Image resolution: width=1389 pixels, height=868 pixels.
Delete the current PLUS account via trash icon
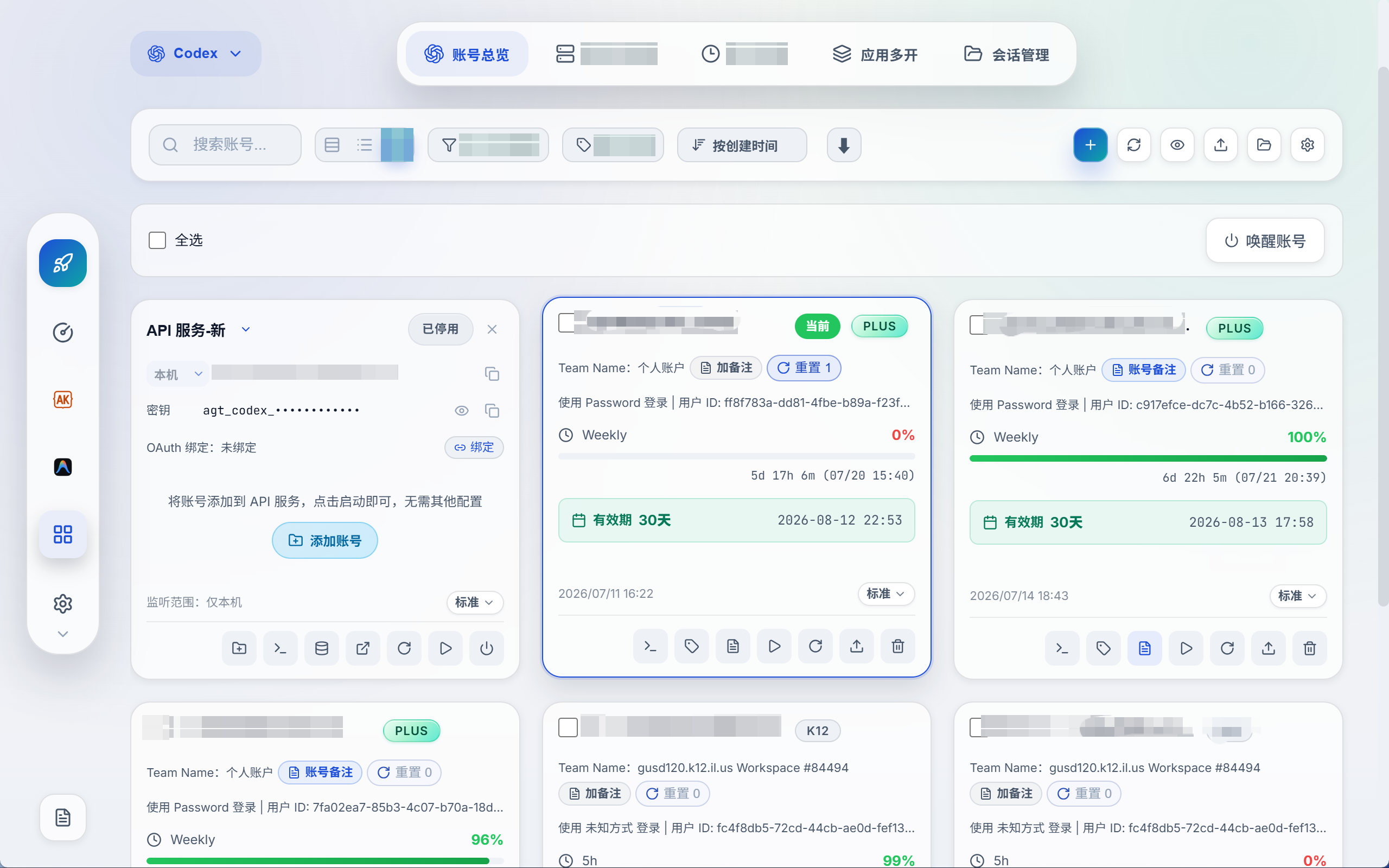coord(897,647)
